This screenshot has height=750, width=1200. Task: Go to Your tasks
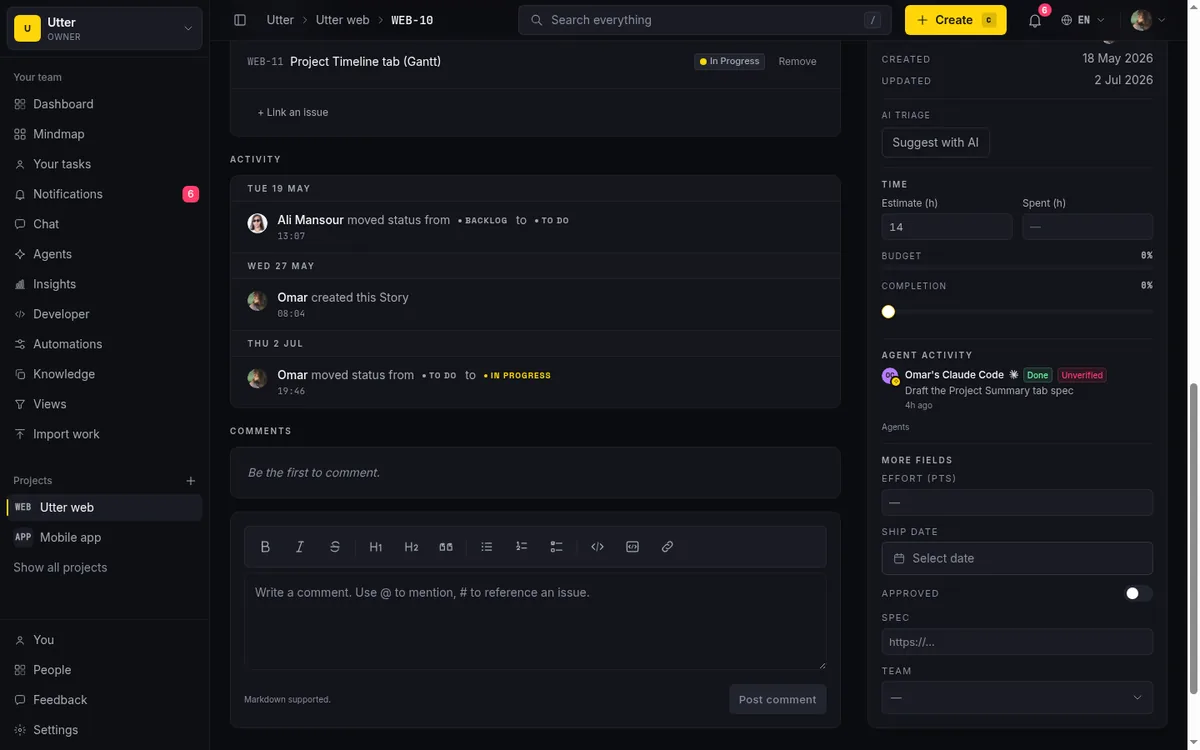[x=104, y=164]
